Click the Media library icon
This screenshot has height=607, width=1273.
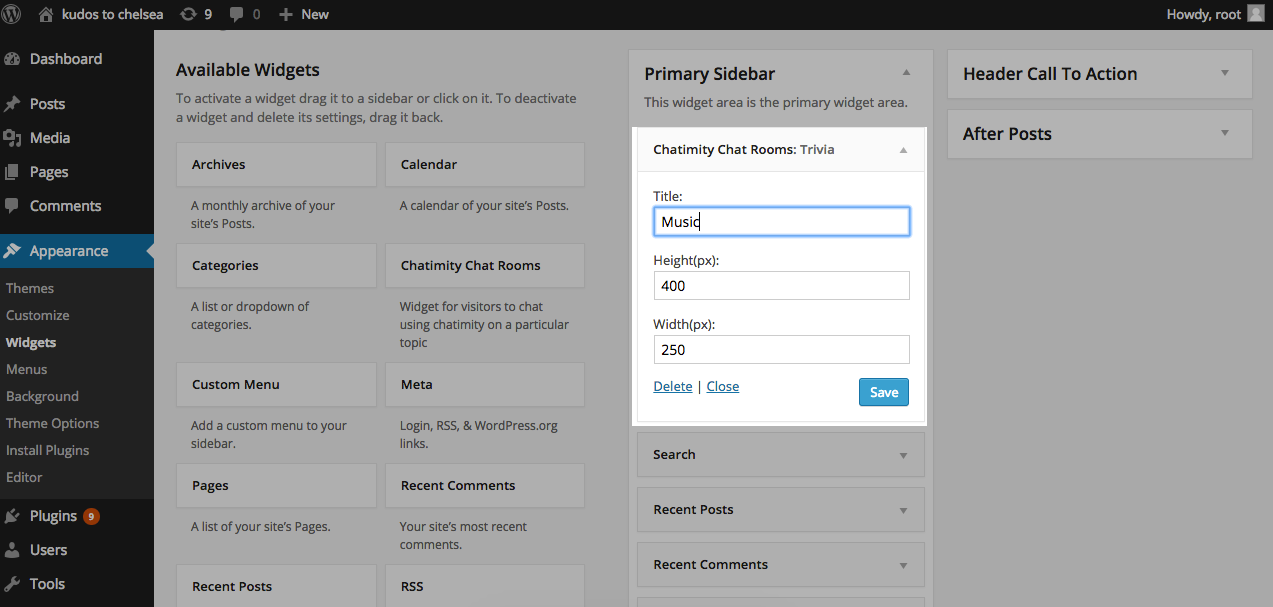12,138
